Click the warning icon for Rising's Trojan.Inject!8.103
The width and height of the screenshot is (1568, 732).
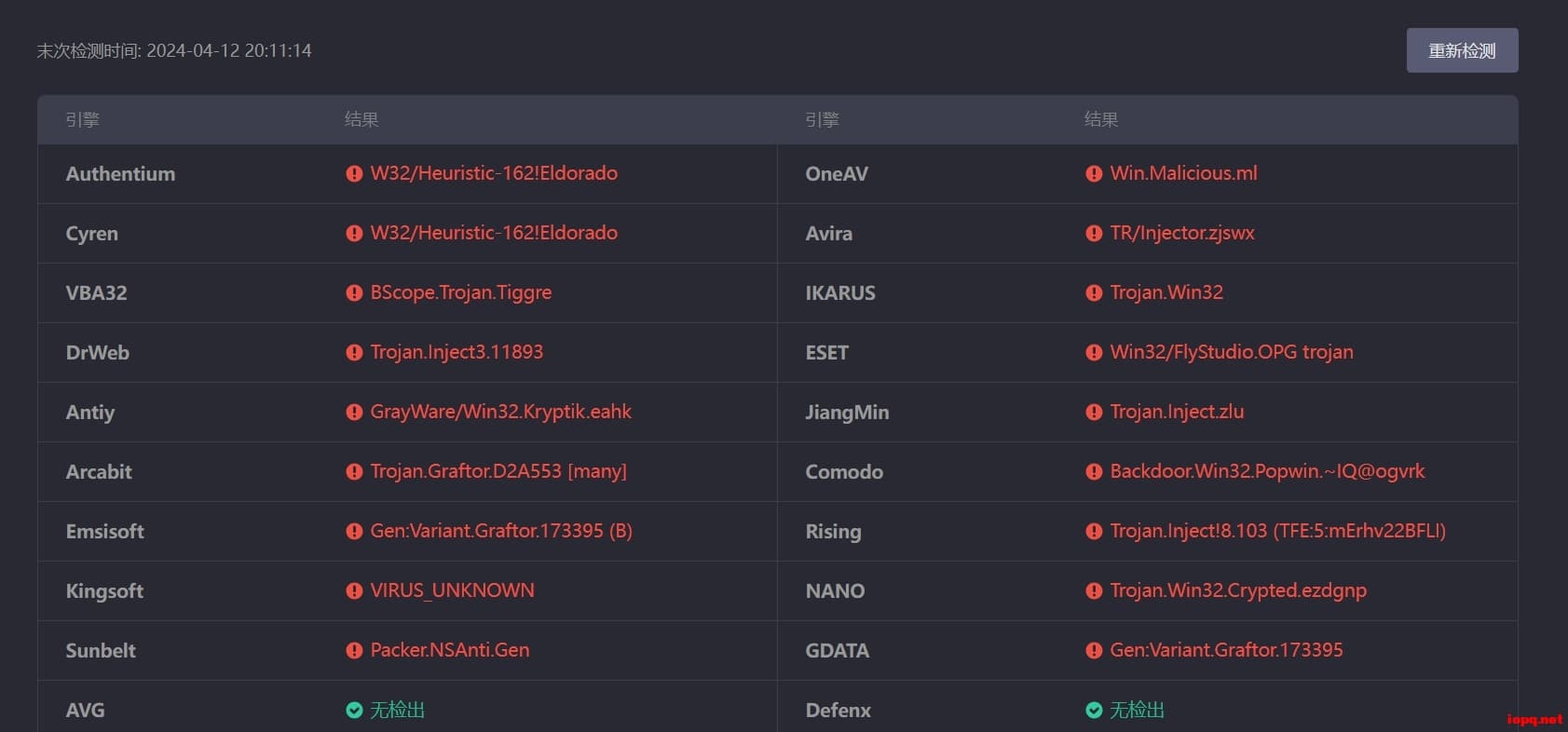[x=1094, y=531]
